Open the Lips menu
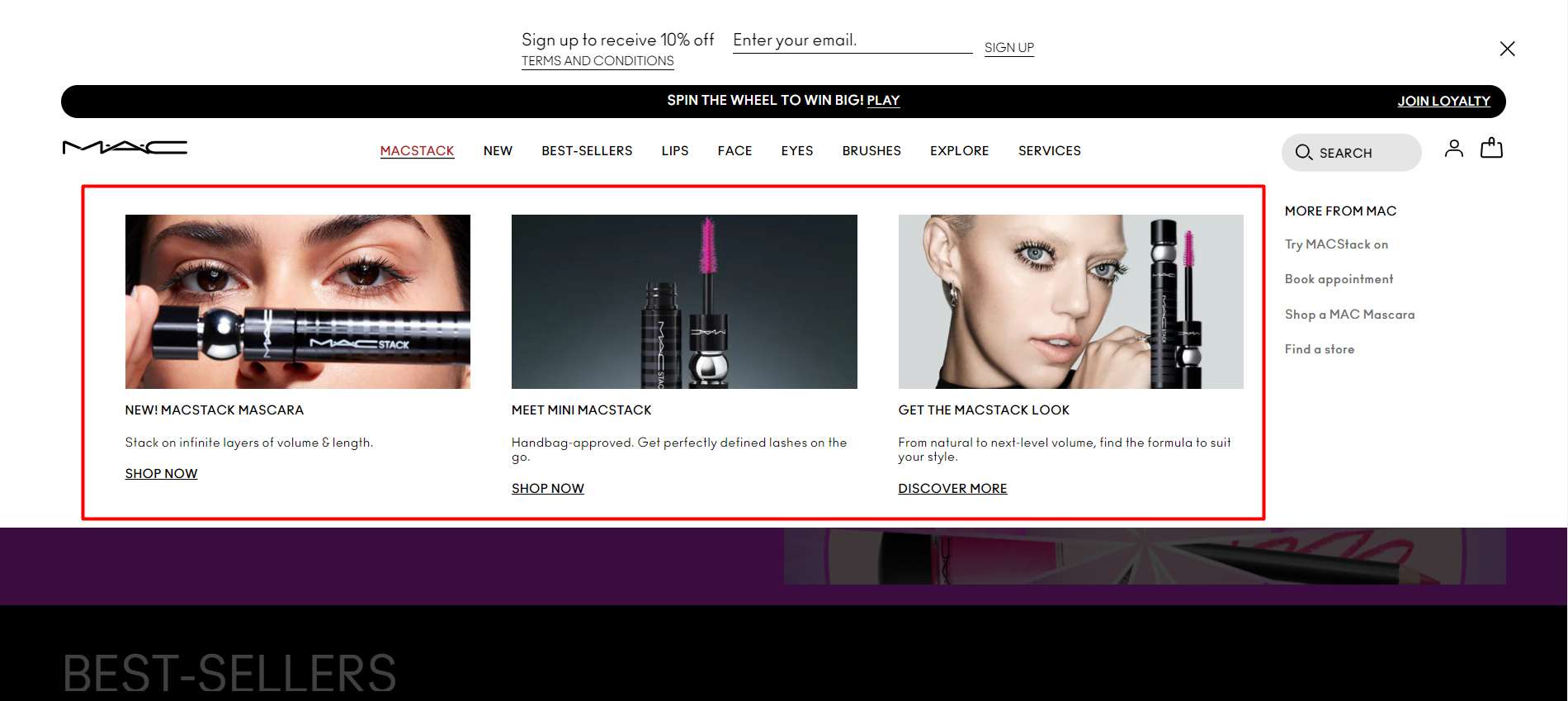This screenshot has height=701, width=1568. 674,151
